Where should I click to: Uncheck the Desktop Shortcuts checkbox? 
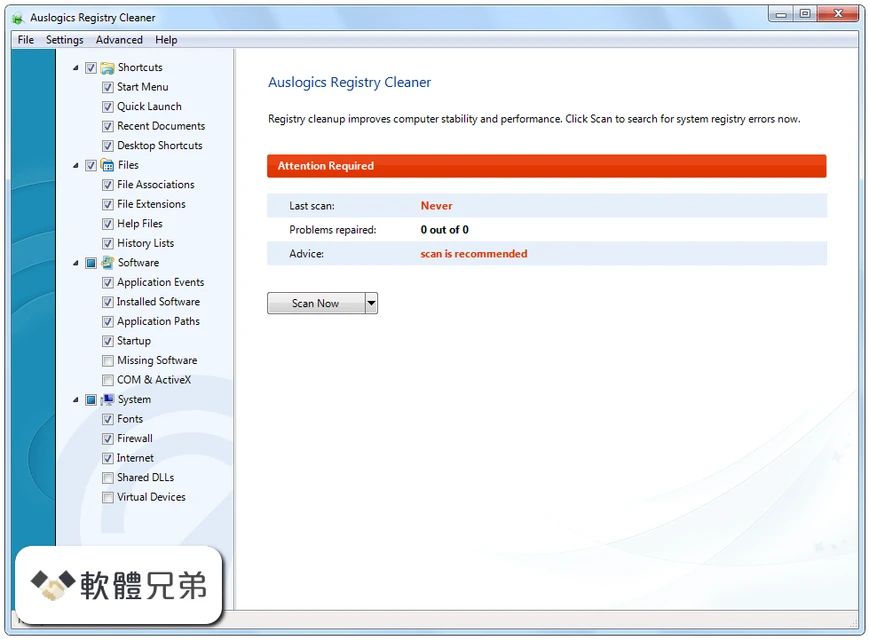(108, 146)
